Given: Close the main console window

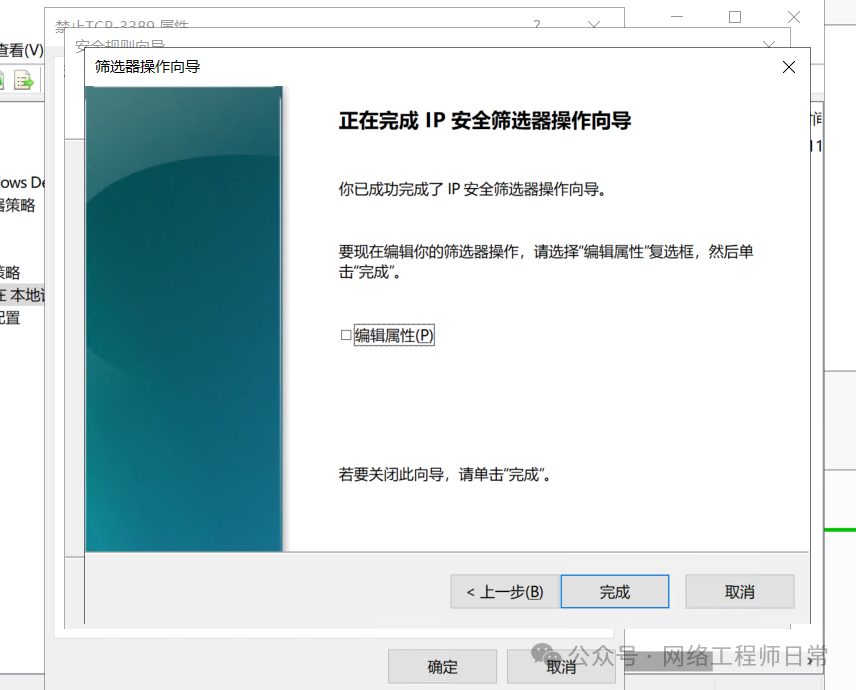Looking at the screenshot, I should point(794,17).
